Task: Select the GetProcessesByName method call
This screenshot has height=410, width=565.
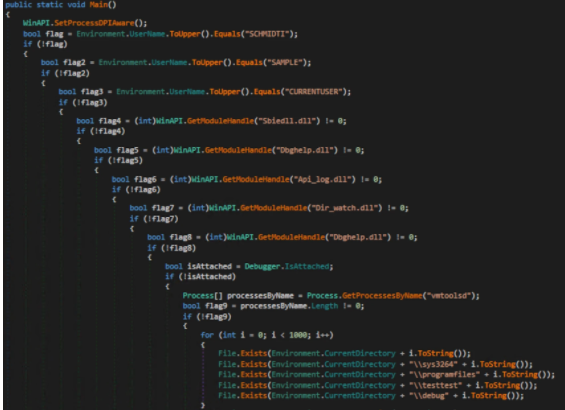Action: coord(382,296)
